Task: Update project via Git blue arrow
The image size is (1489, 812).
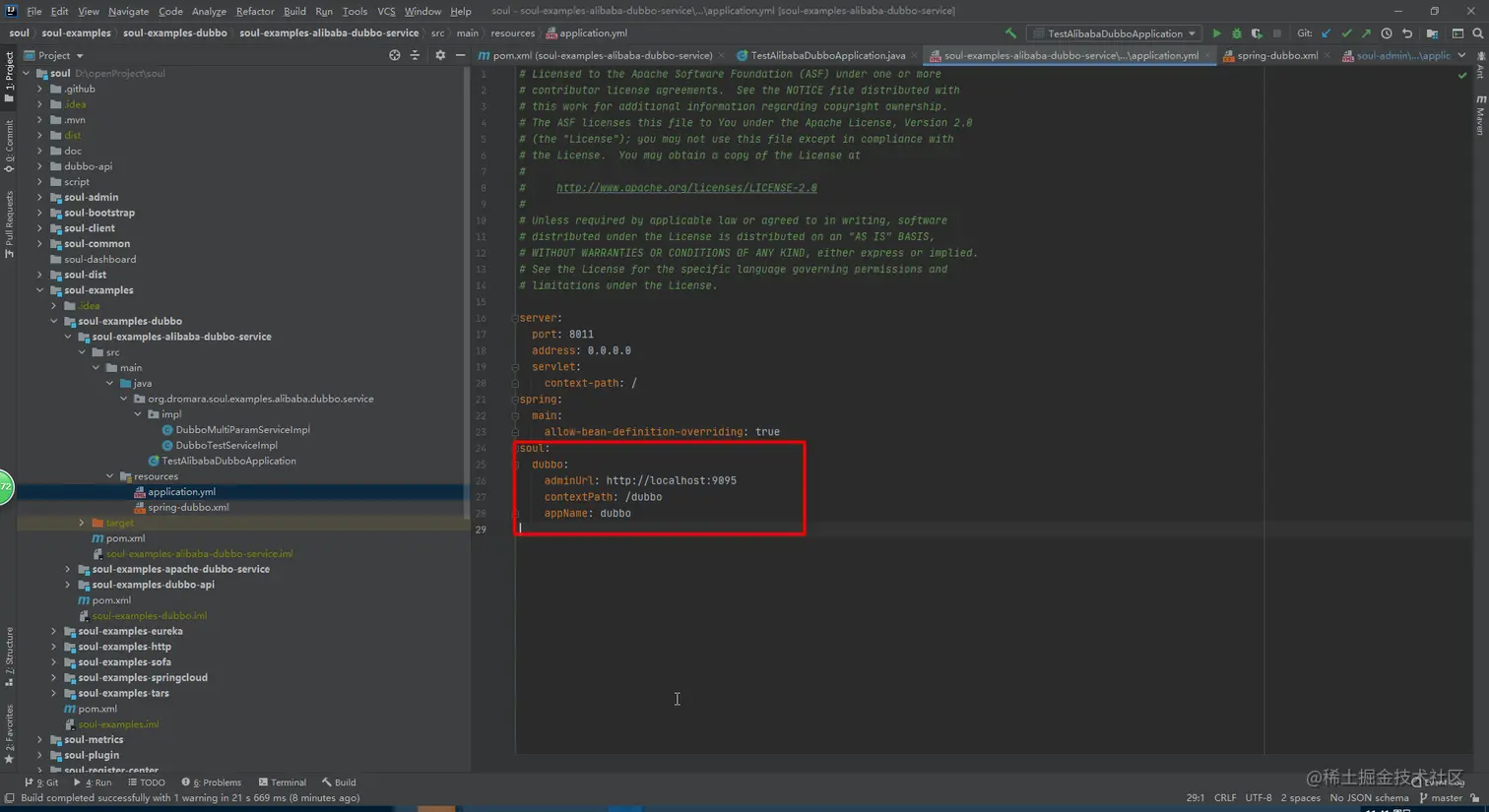Action: point(1327,33)
